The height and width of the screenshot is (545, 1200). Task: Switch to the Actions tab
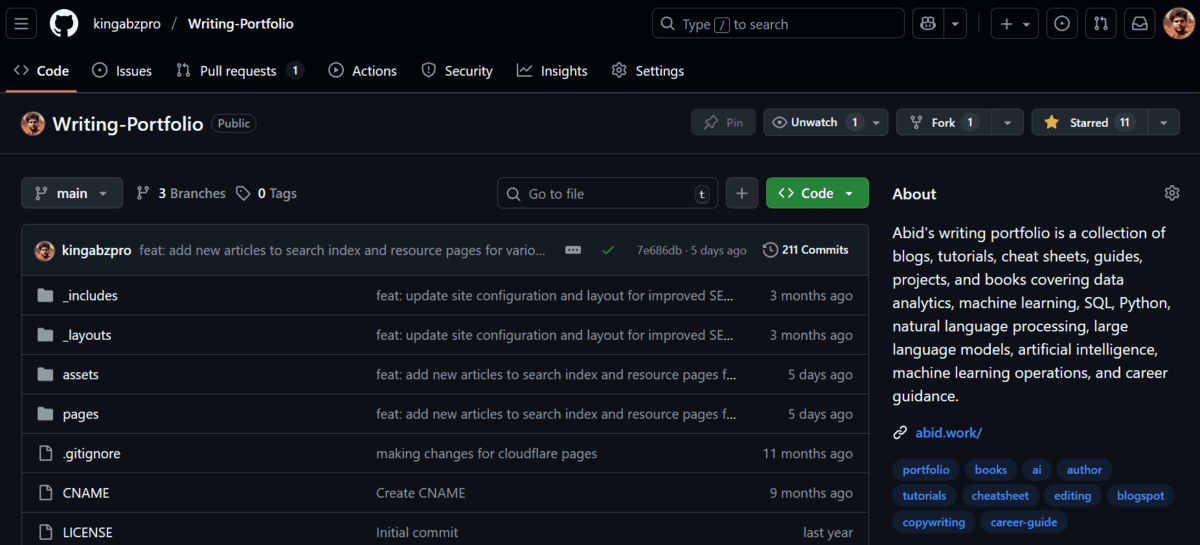363,71
